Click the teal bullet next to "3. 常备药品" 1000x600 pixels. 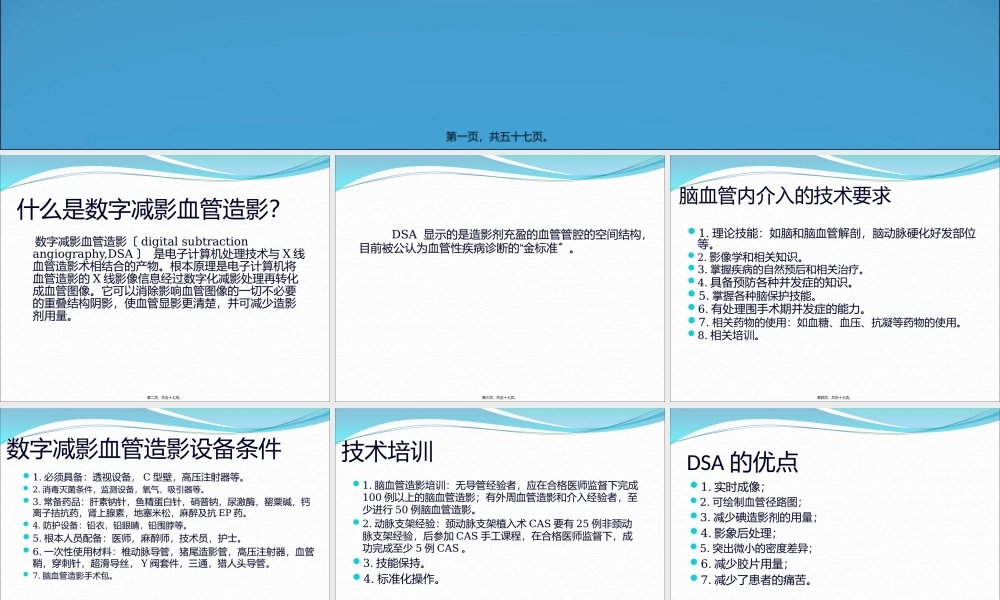[26, 503]
